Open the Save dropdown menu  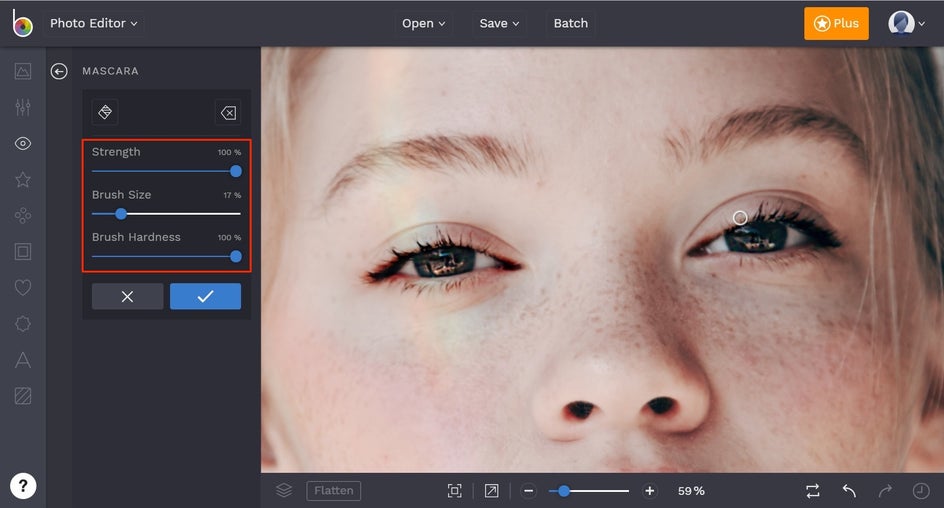click(499, 23)
